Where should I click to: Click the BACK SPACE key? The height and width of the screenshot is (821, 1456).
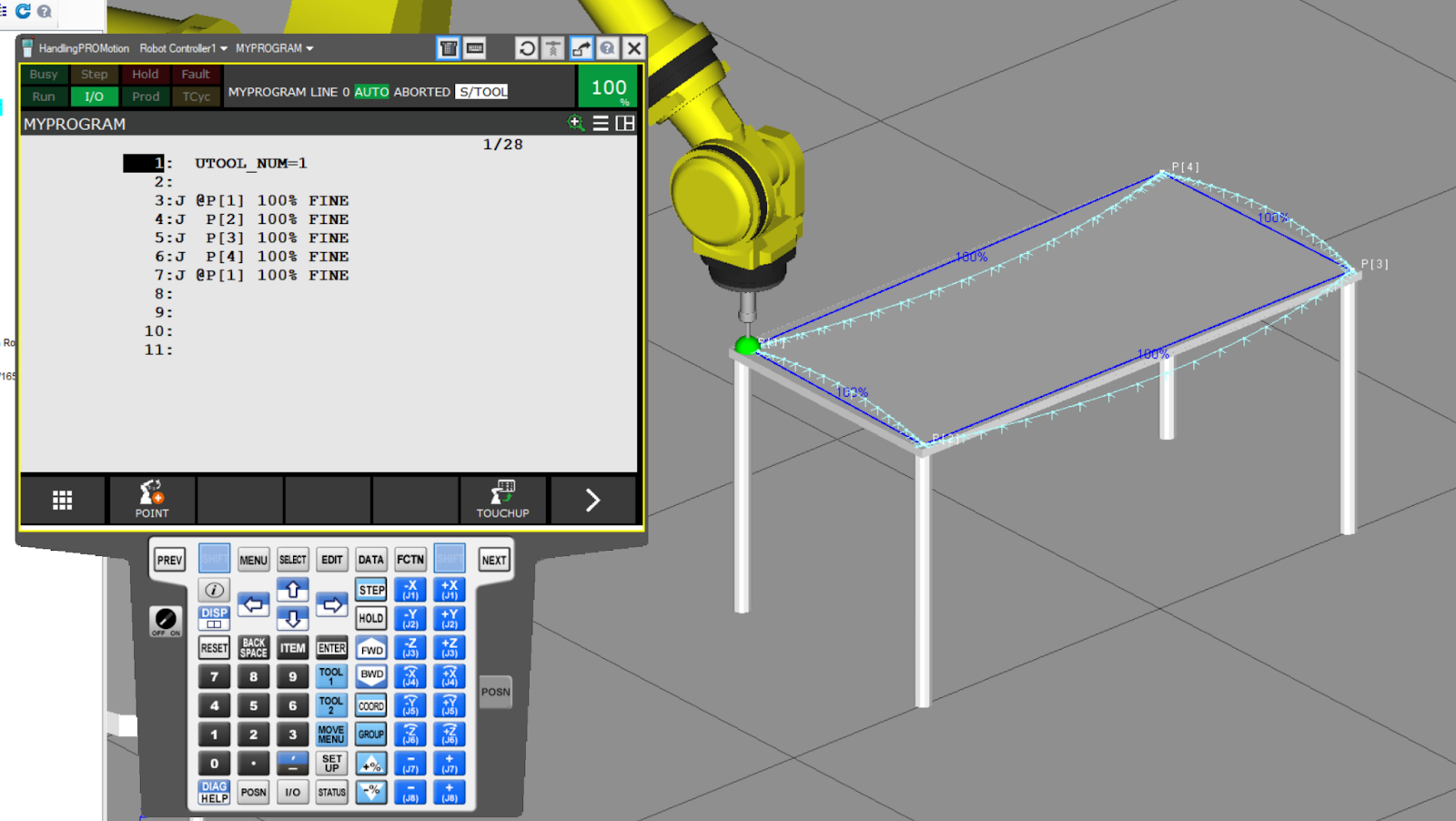click(253, 648)
